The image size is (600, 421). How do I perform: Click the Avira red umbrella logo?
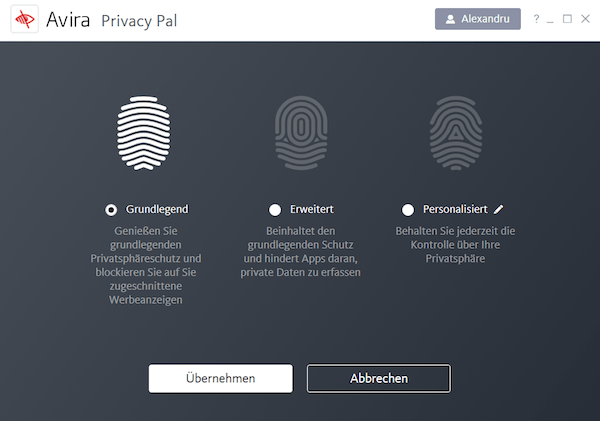pyautogui.click(x=24, y=19)
